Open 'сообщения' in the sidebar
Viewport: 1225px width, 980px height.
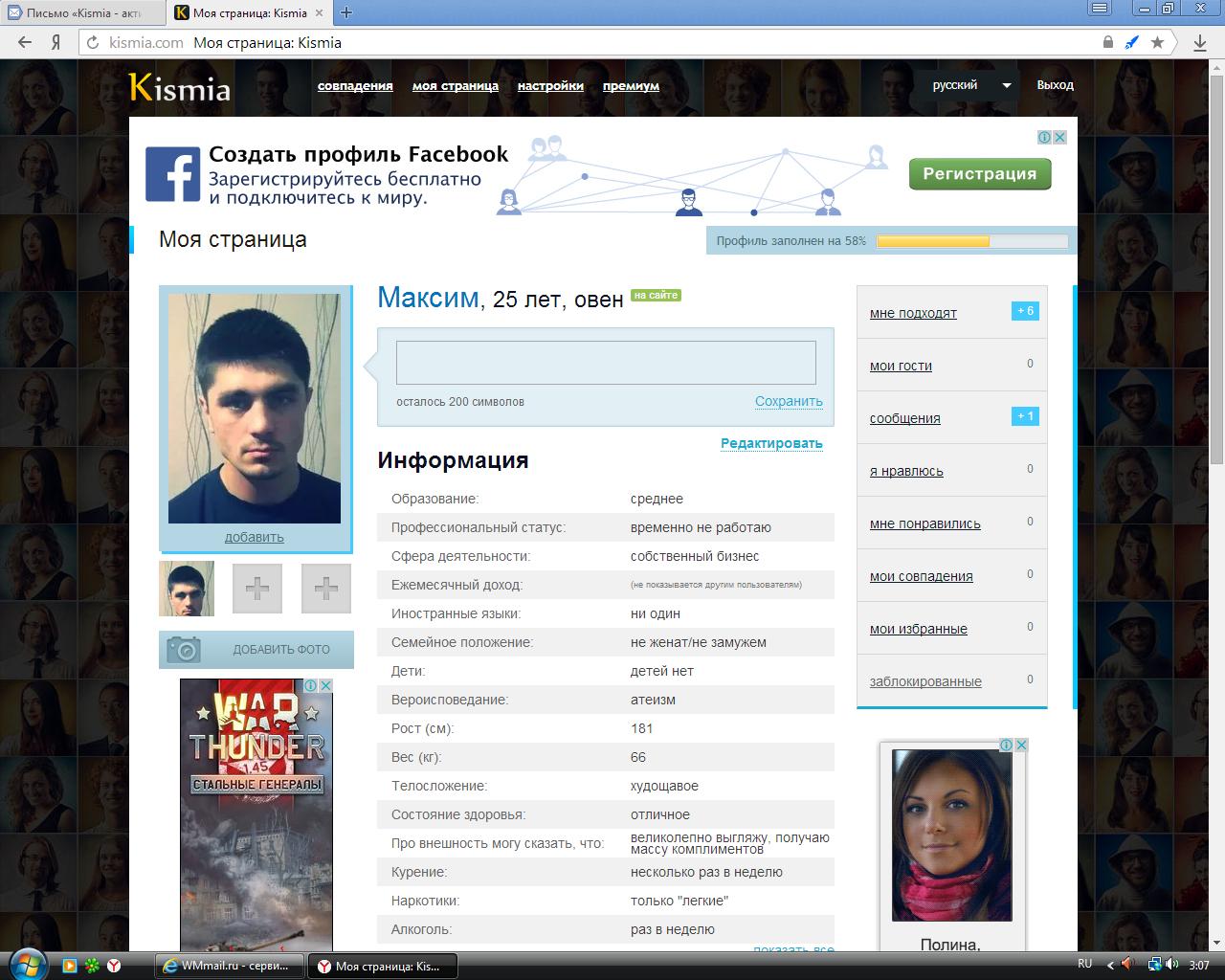pos(905,418)
